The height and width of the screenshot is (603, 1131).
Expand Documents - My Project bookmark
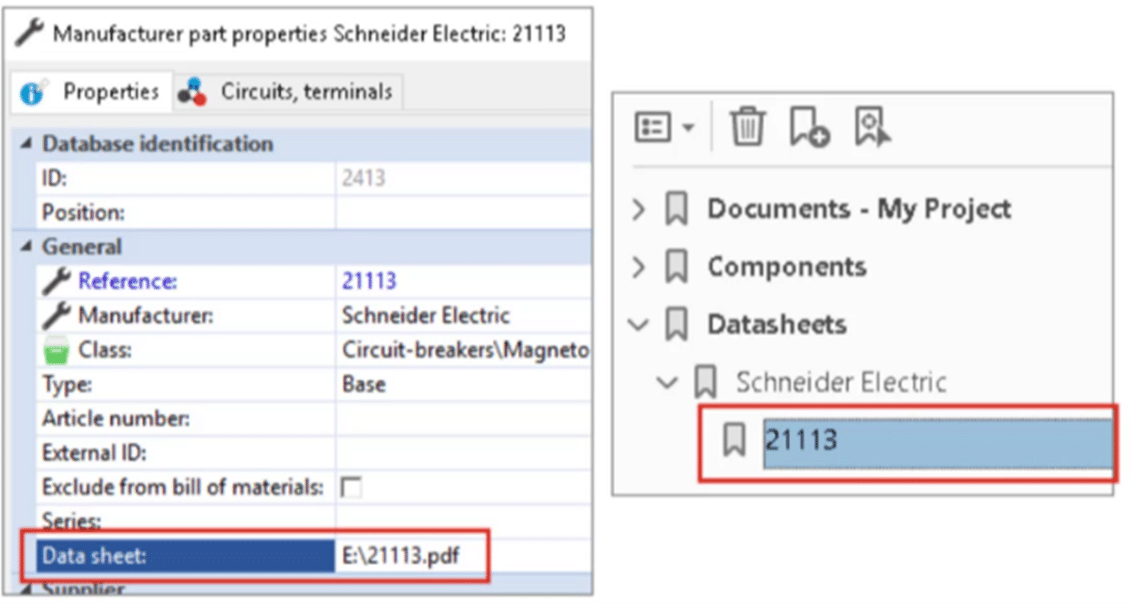click(640, 210)
